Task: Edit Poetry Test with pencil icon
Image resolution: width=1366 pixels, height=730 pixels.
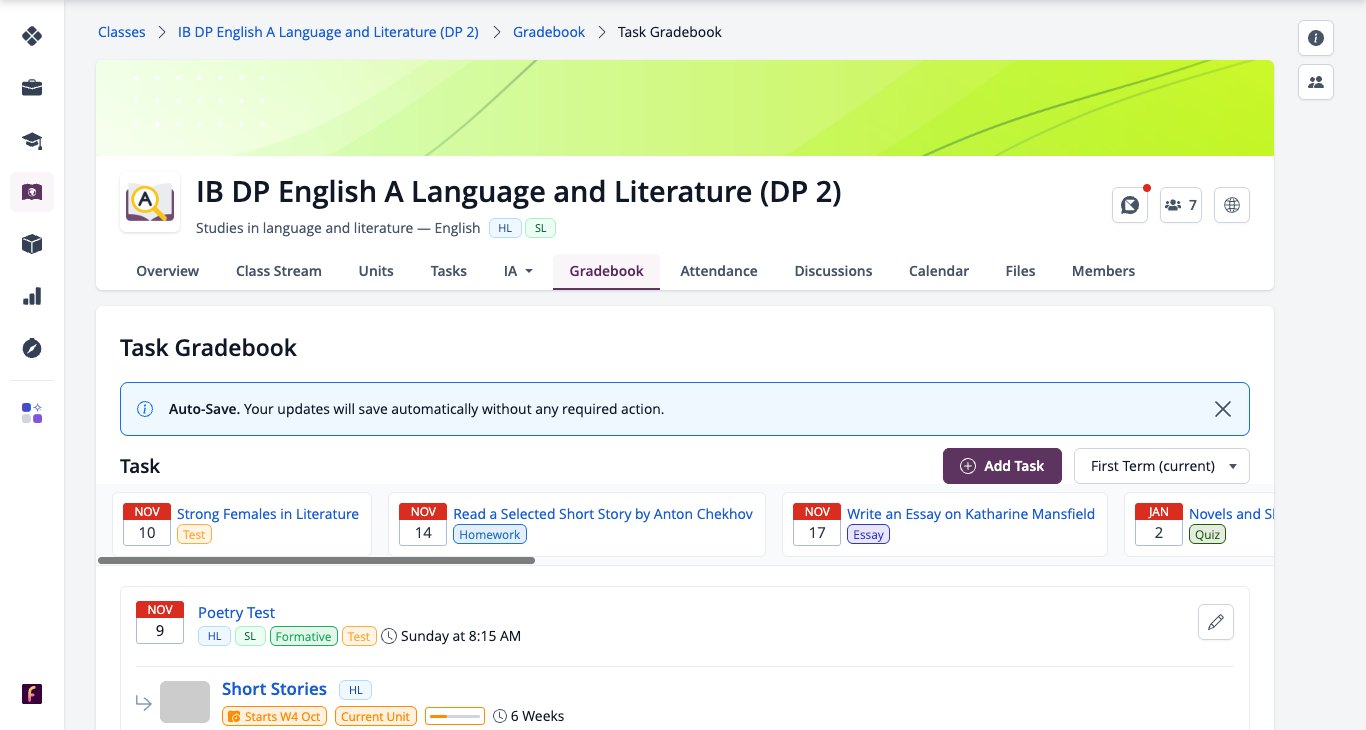Action: point(1216,622)
